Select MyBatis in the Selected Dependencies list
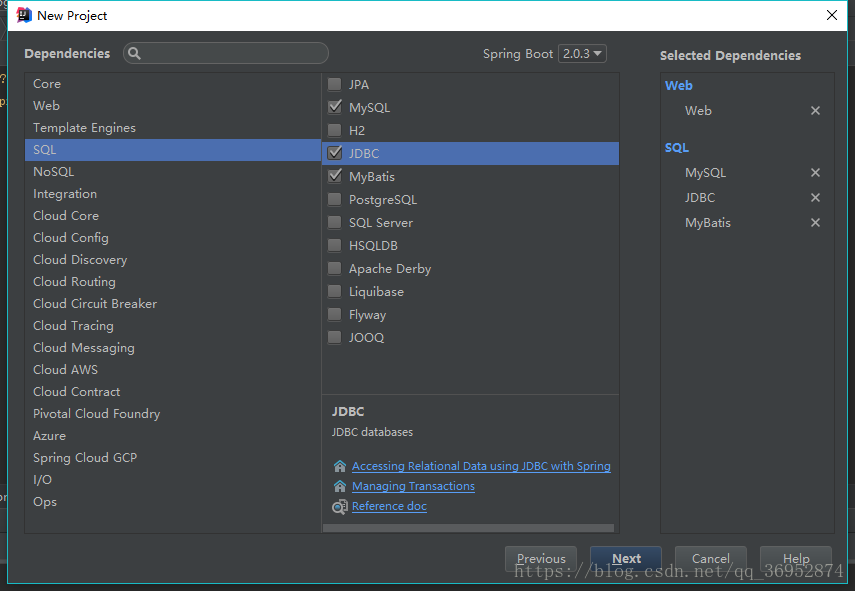Viewport: 855px width, 591px height. [708, 222]
